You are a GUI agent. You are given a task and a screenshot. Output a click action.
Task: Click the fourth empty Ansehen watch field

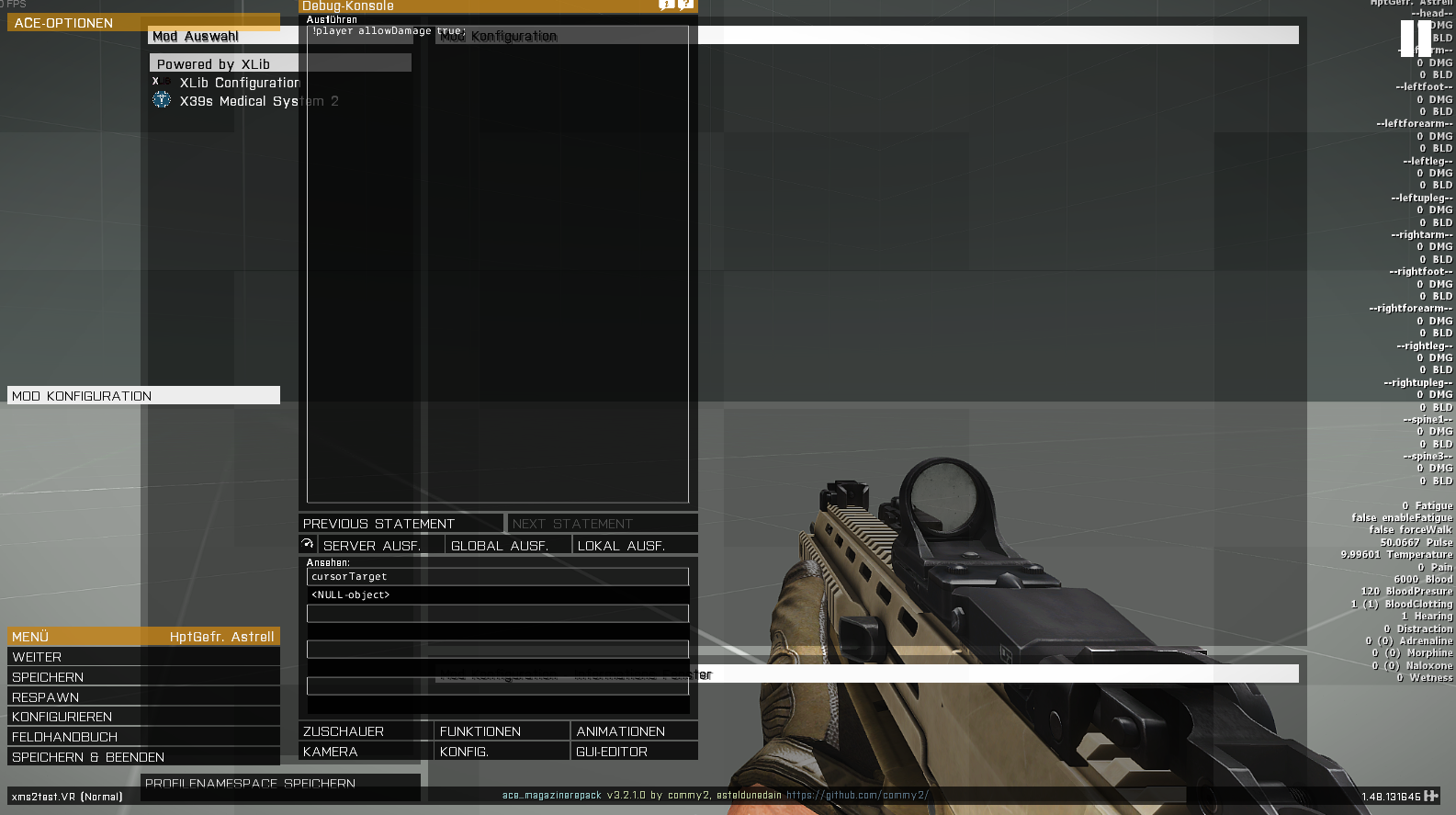pos(498,686)
